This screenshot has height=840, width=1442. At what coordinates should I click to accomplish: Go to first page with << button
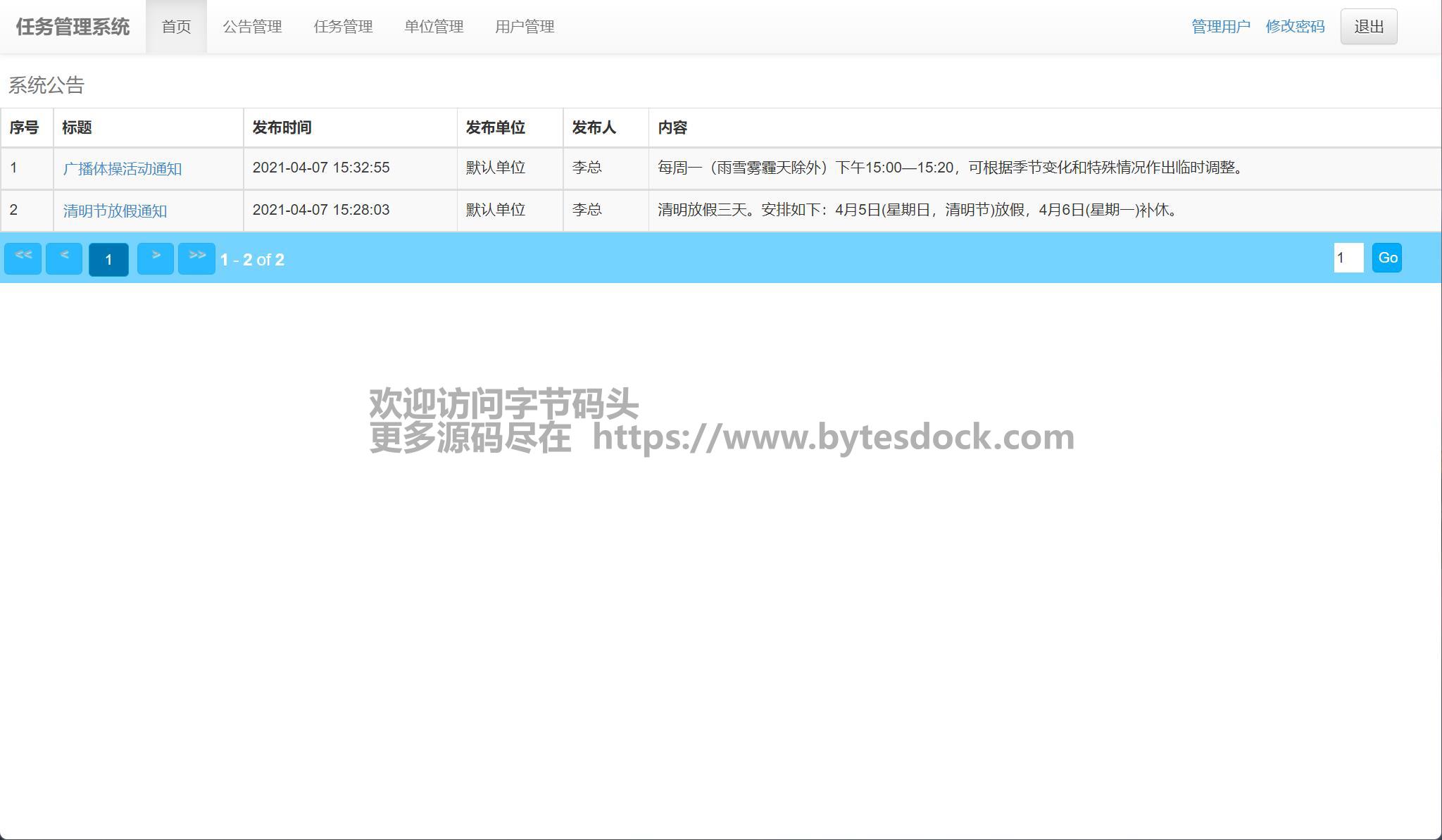tap(23, 258)
